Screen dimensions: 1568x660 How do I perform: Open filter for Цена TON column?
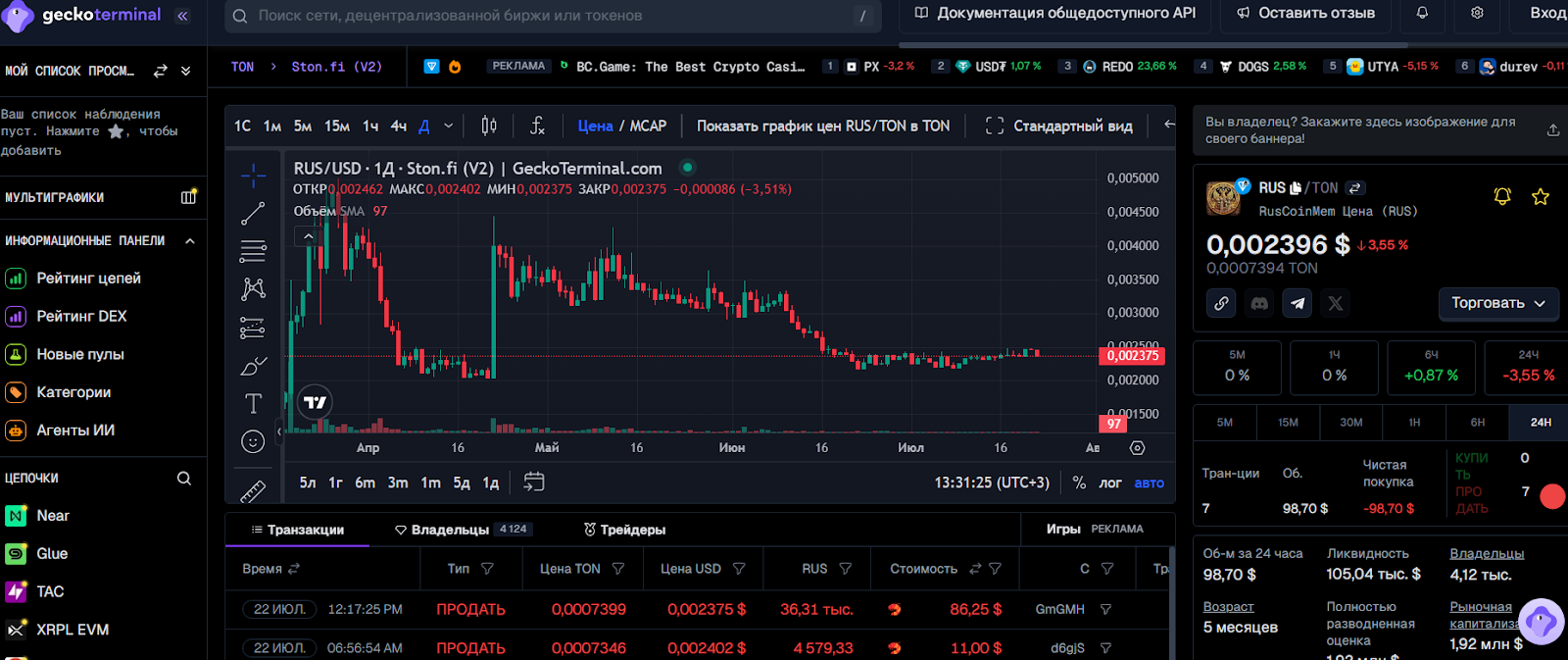(x=618, y=569)
